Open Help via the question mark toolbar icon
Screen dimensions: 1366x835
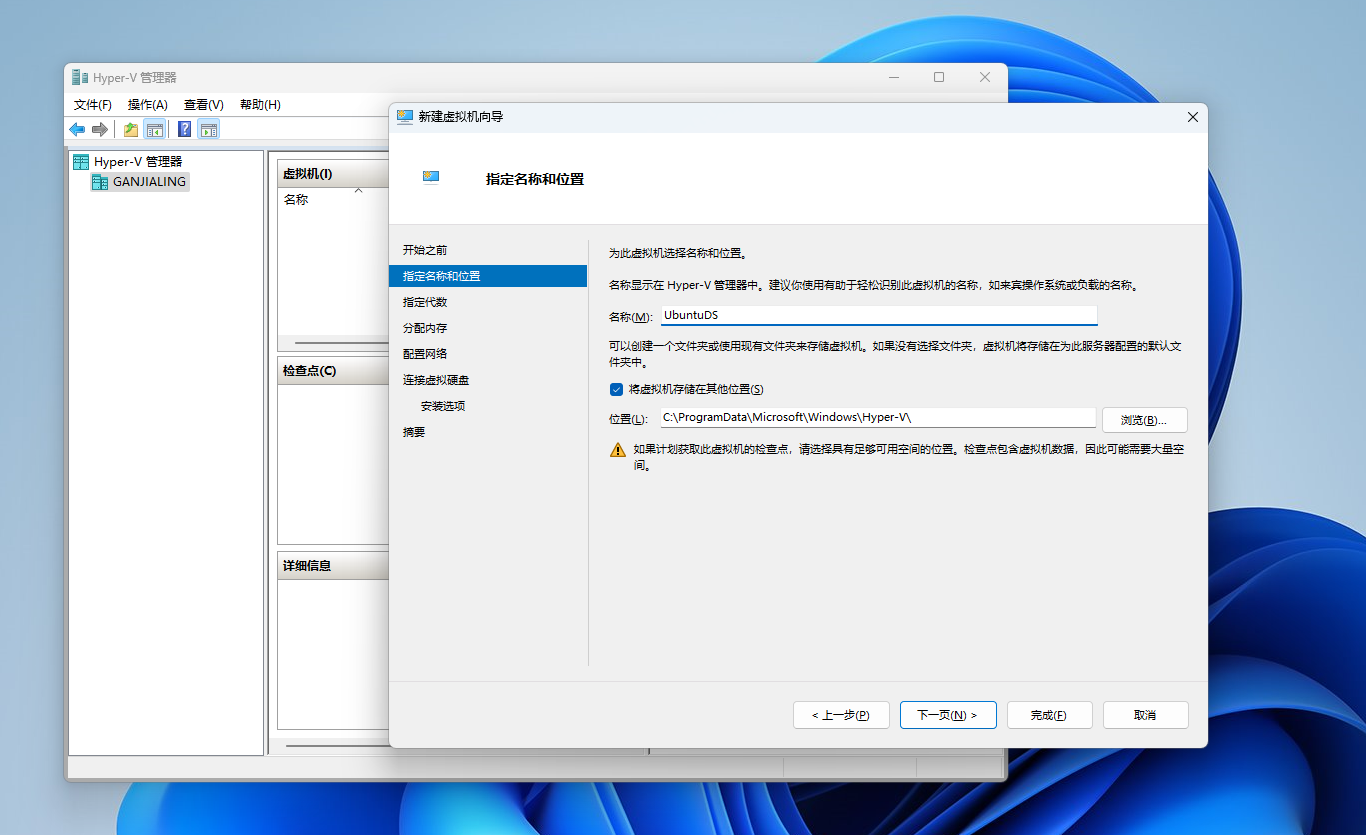[185, 129]
